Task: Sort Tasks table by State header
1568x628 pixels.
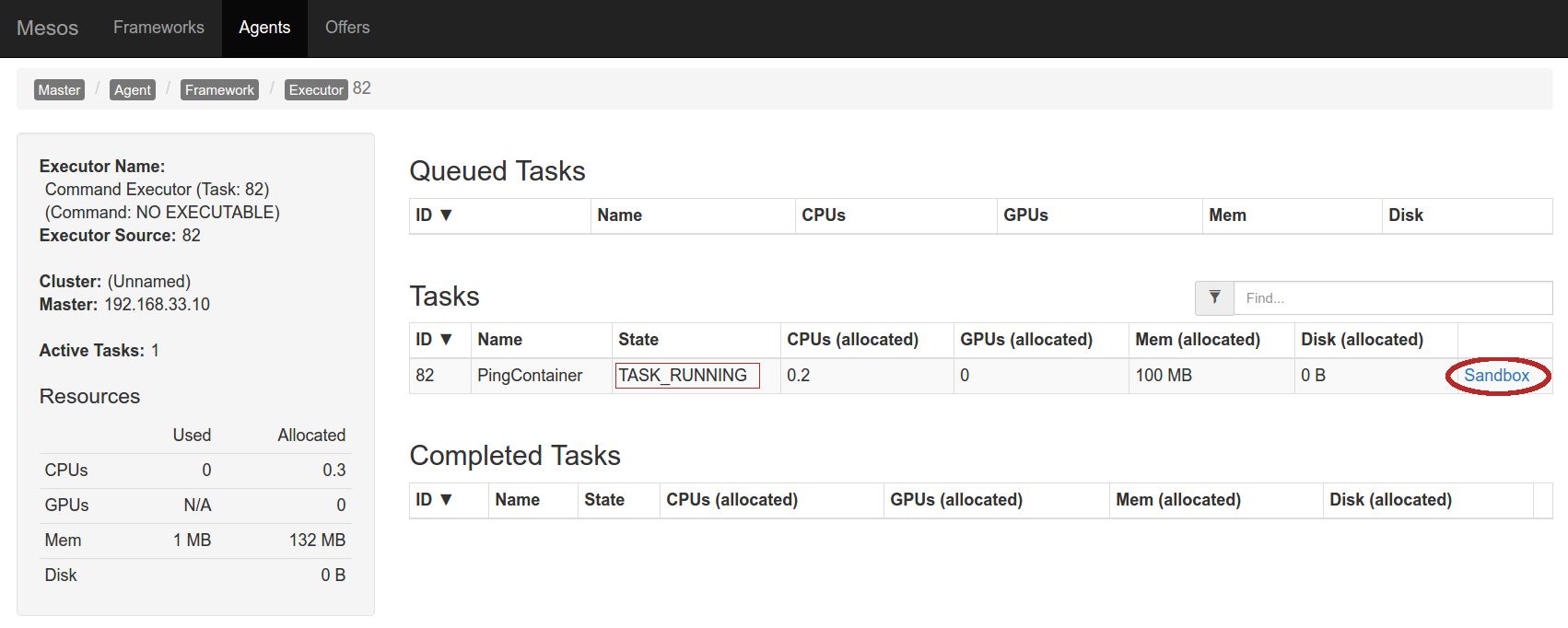Action: (638, 340)
